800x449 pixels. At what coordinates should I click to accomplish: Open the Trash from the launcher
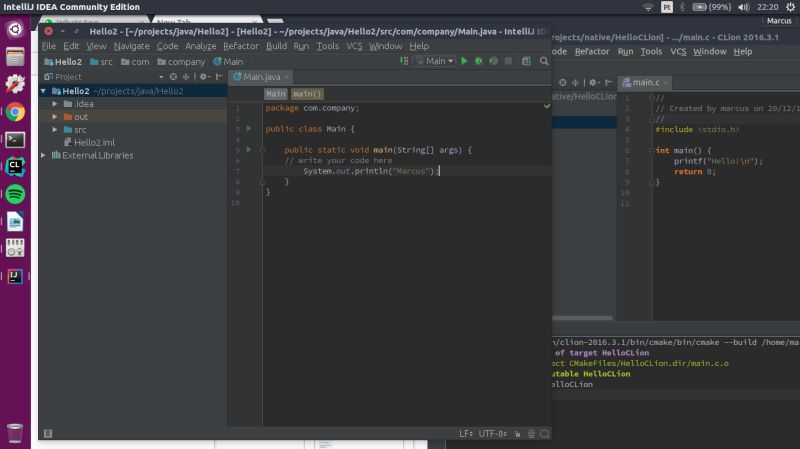(x=15, y=433)
